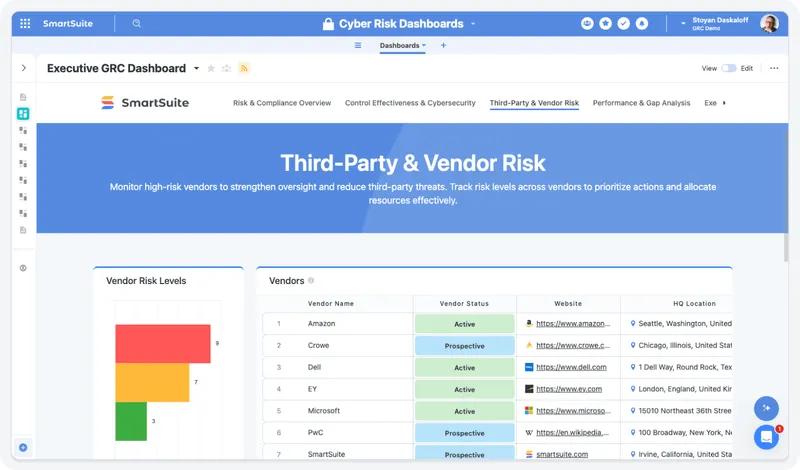The width and height of the screenshot is (800, 470).
Task: Open the AI assistant sparkle button
Action: (766, 408)
